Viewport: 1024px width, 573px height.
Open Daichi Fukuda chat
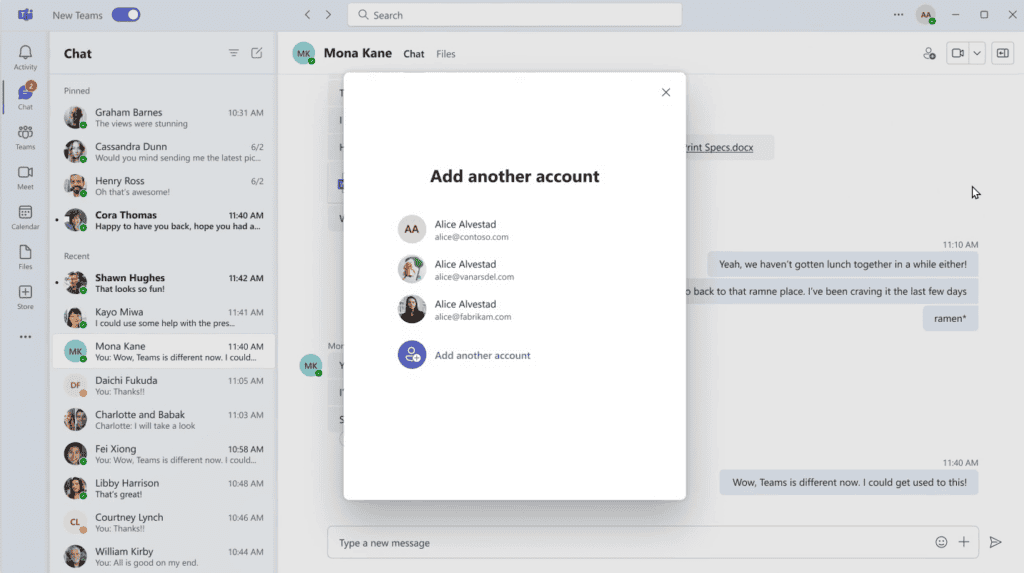pyautogui.click(x=163, y=385)
